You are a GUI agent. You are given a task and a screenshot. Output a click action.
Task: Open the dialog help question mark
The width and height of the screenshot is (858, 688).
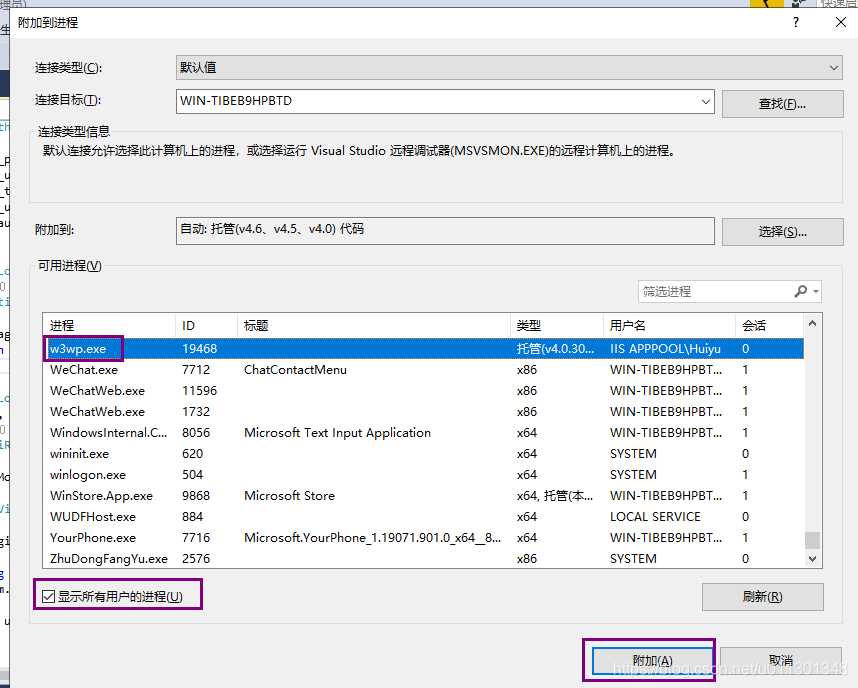[x=795, y=22]
